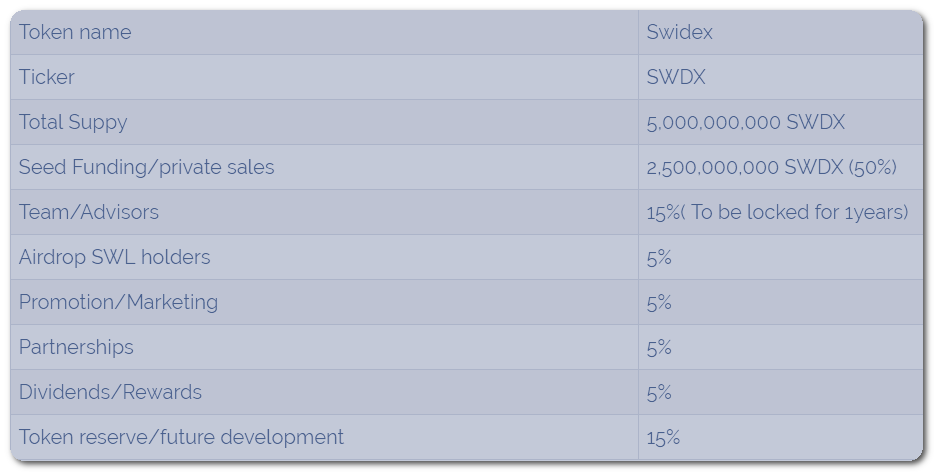Select the 5% value for Promotion/Marketing

pos(659,303)
